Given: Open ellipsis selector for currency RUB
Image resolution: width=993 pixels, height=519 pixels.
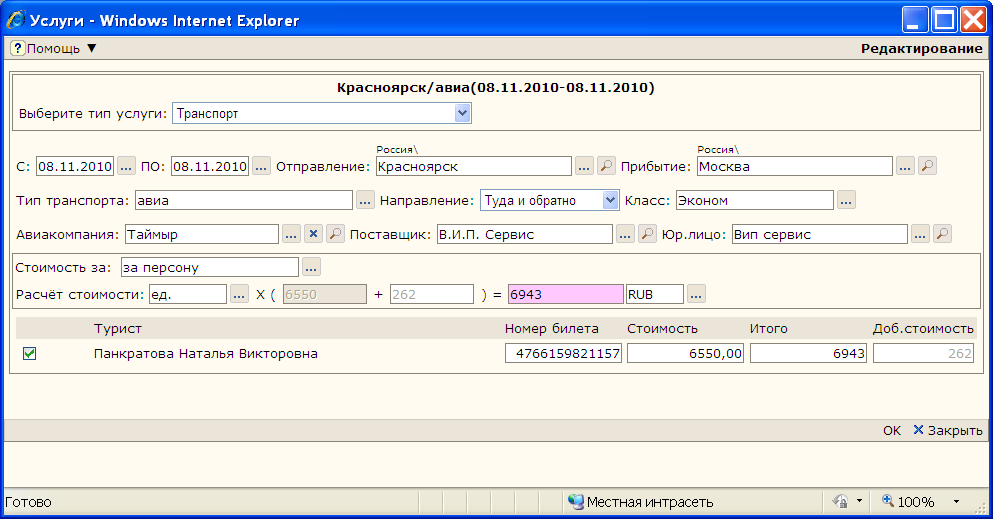Looking at the screenshot, I should coord(697,294).
